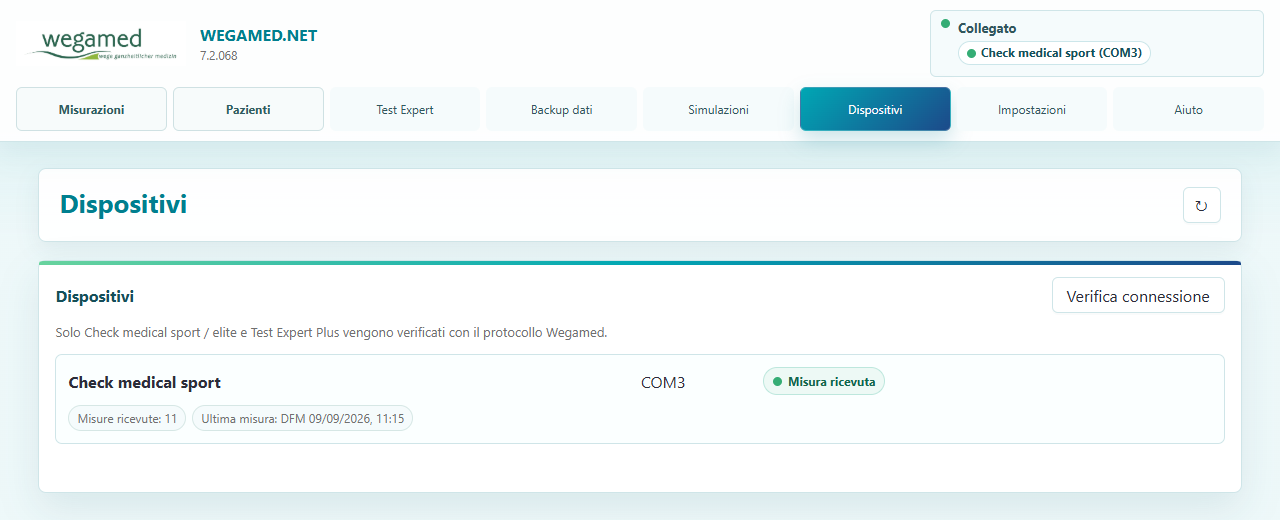Click the WEGAMED.NET title text

click(258, 35)
